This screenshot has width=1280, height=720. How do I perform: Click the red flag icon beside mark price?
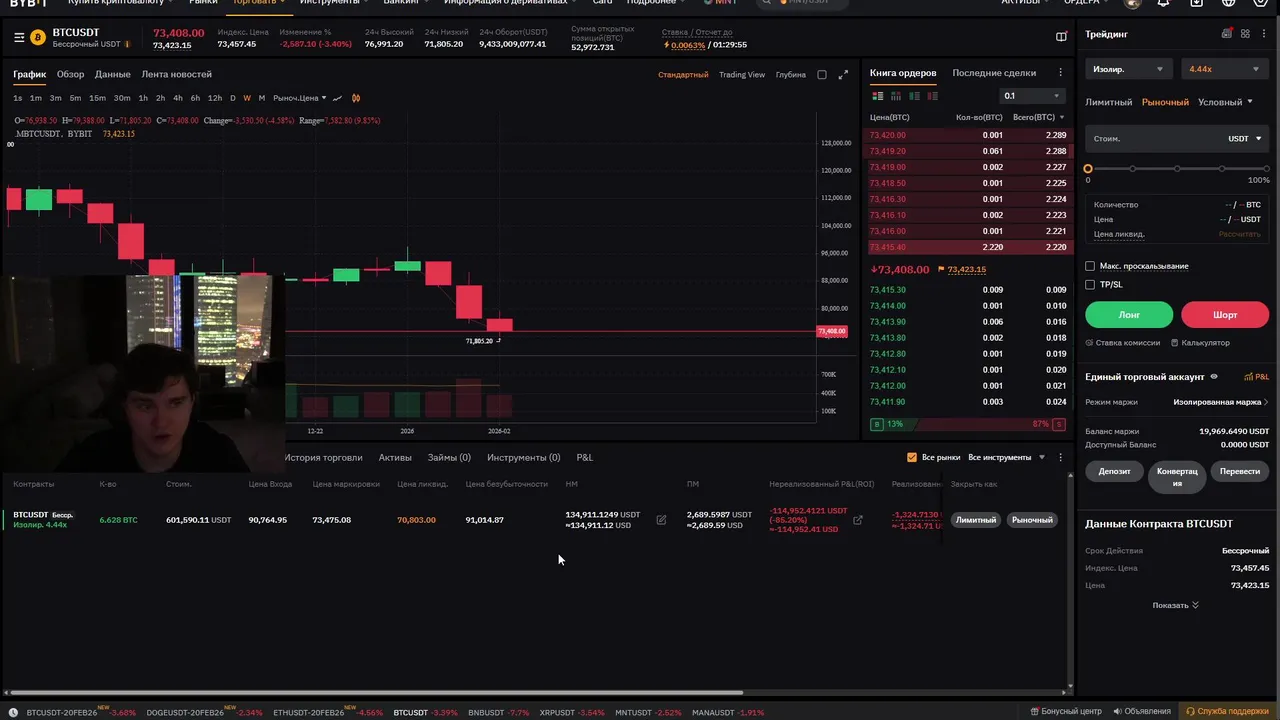[941, 270]
